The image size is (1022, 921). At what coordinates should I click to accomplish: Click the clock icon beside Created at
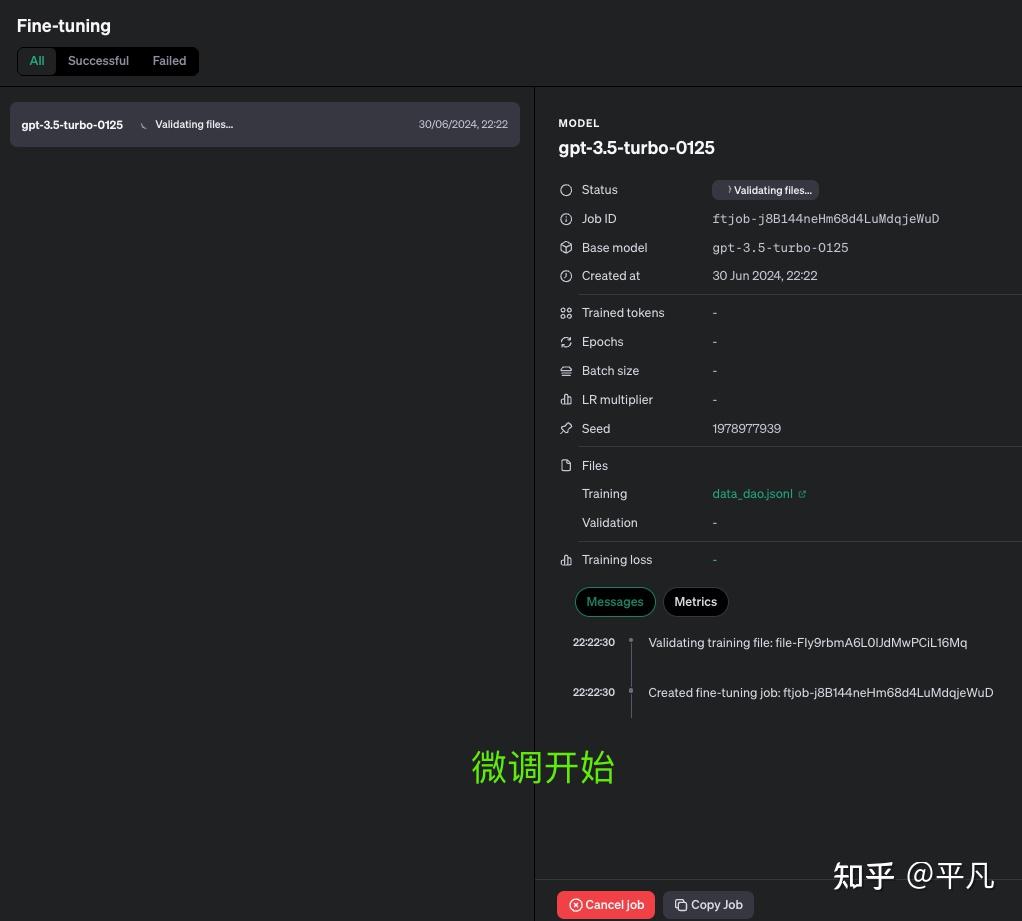point(566,276)
